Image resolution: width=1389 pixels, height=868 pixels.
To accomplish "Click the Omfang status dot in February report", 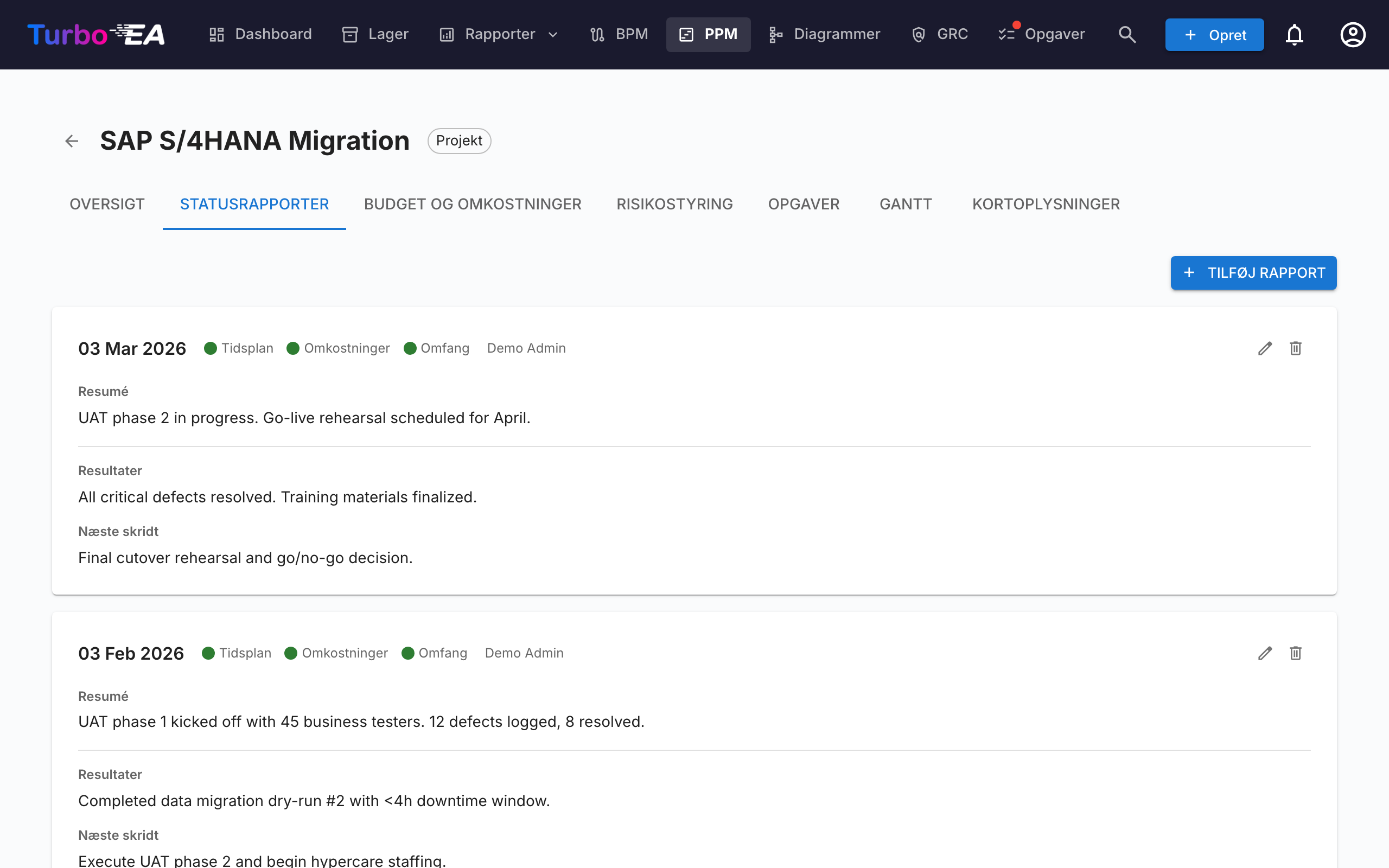I will tap(408, 653).
